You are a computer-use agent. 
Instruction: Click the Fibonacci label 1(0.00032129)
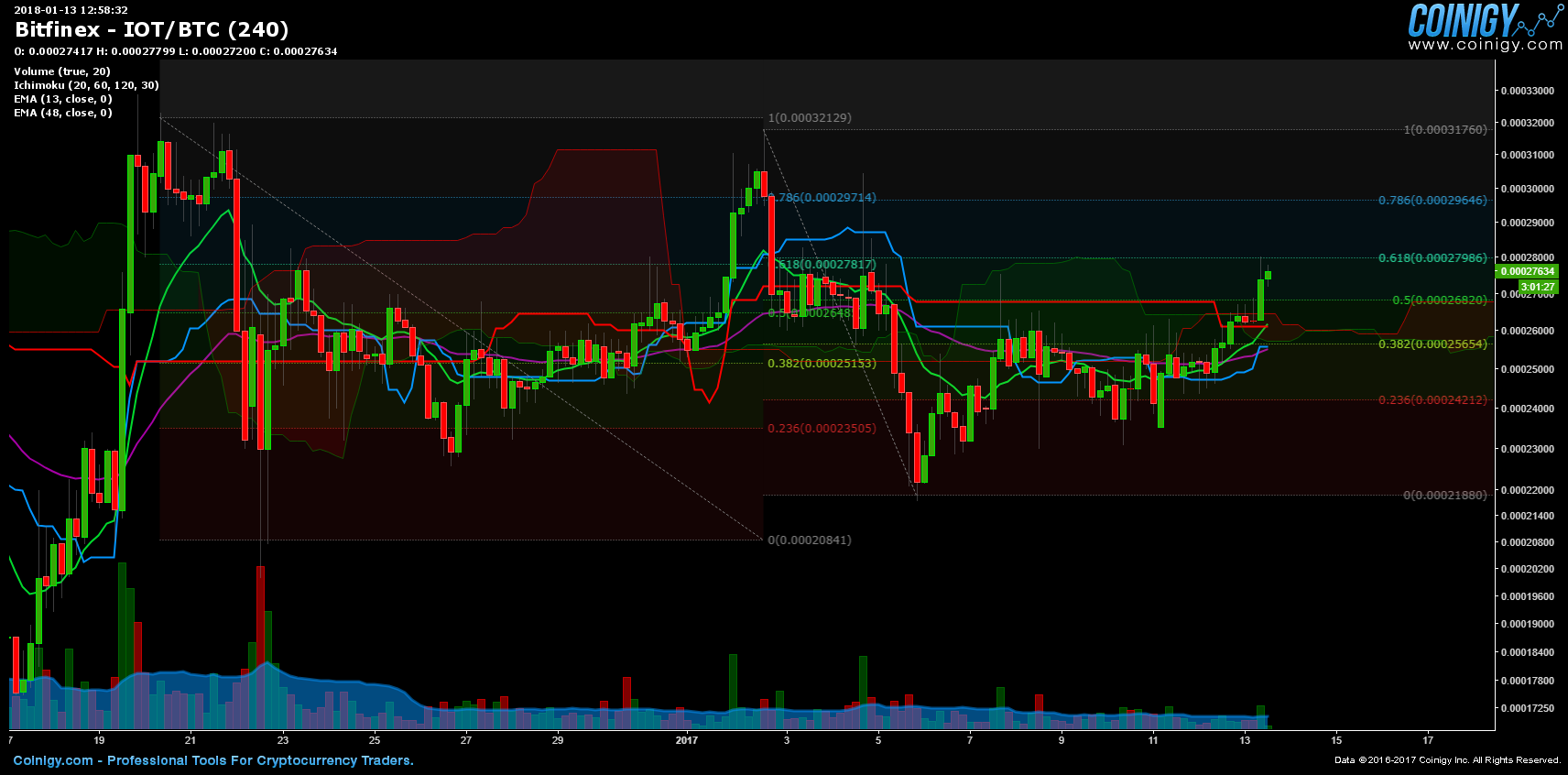coord(810,118)
